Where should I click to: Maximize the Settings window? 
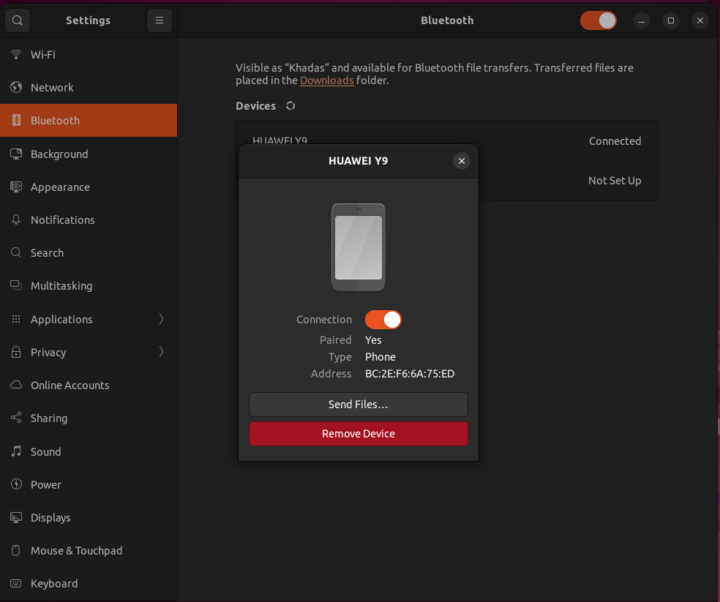[671, 21]
